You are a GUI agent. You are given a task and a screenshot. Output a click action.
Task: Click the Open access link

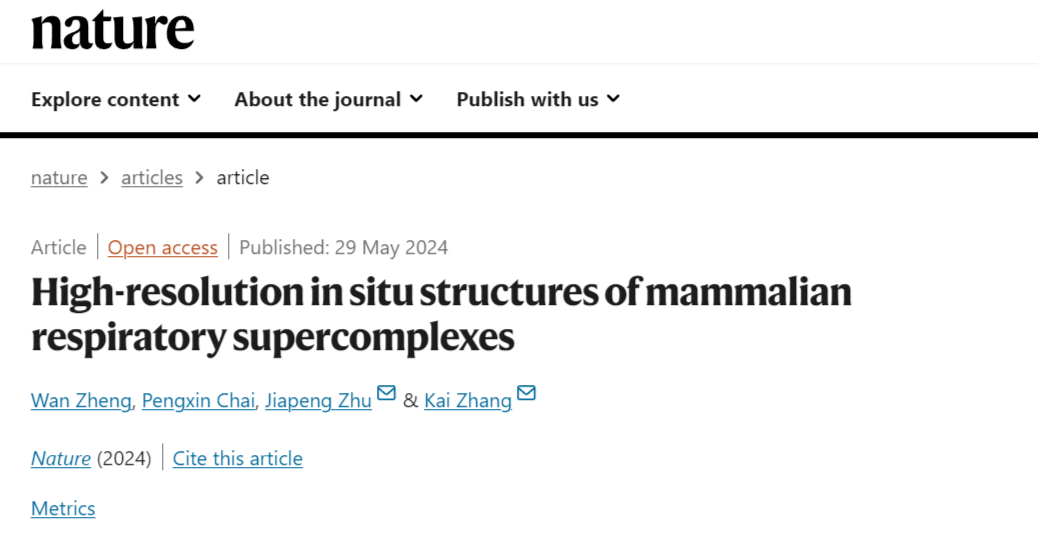point(163,248)
